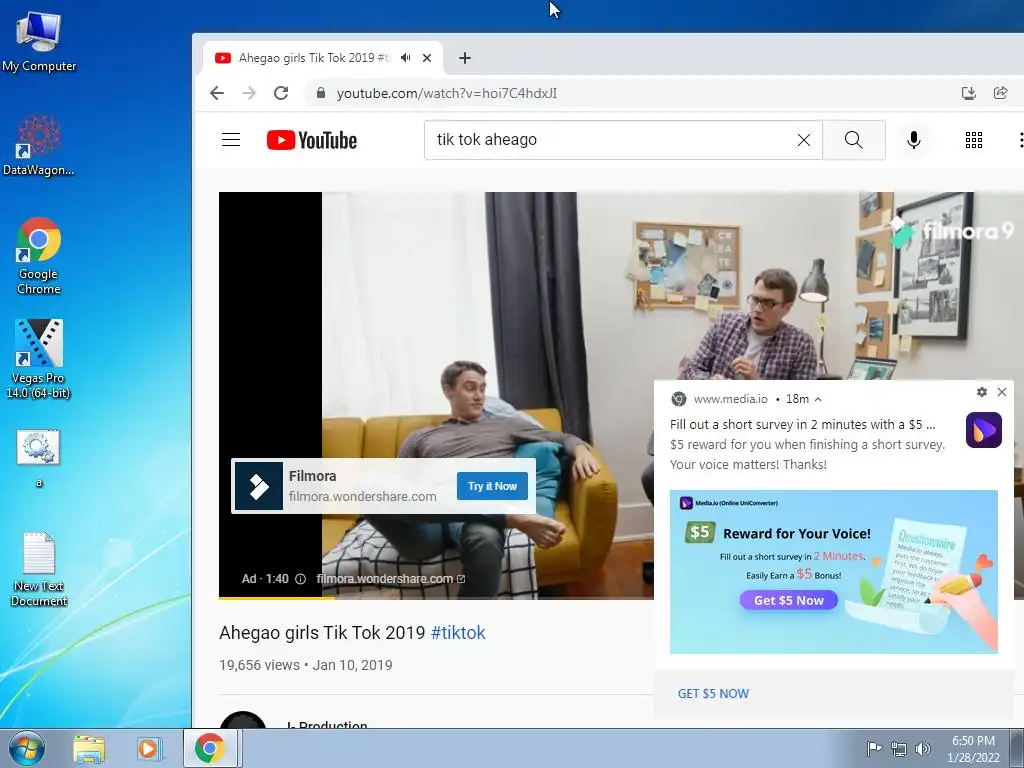Select the DataWagon desktop shortcut

pos(39,146)
